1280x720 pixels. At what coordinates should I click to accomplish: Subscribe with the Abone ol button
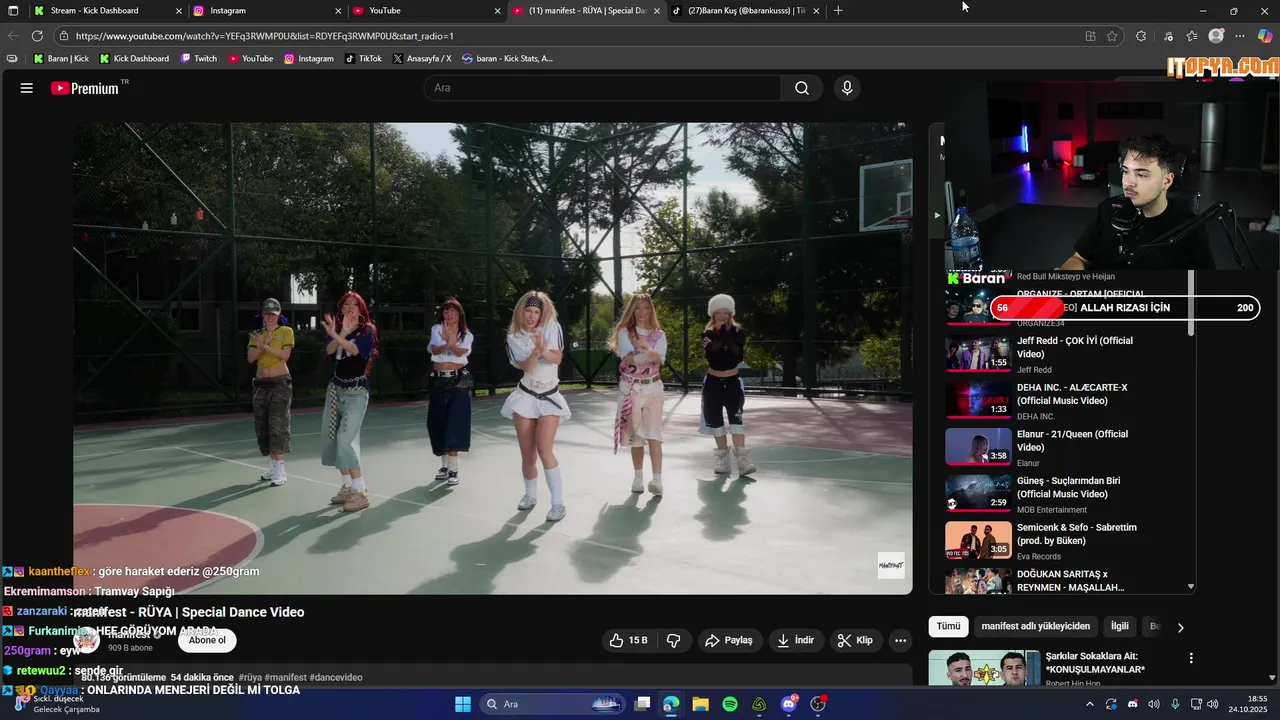(207, 640)
